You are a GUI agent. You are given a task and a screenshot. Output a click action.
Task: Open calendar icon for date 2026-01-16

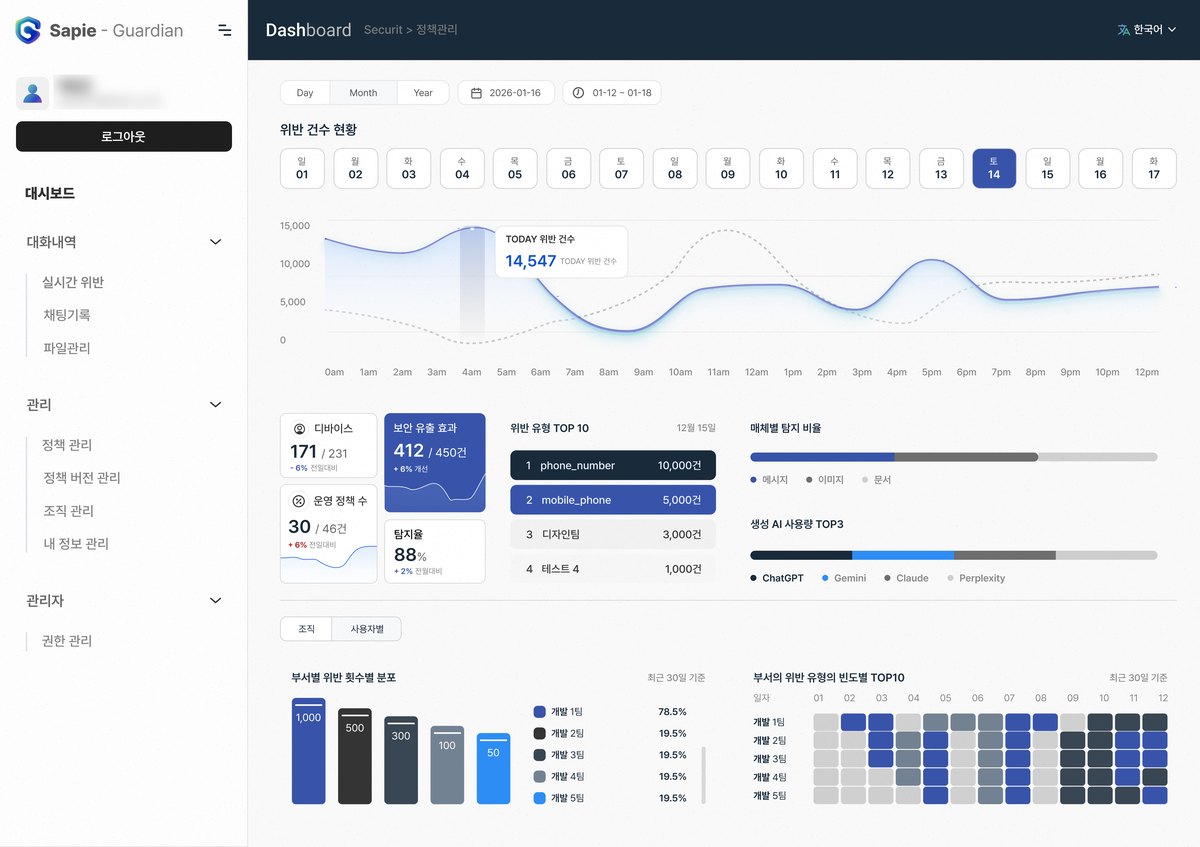(x=476, y=93)
